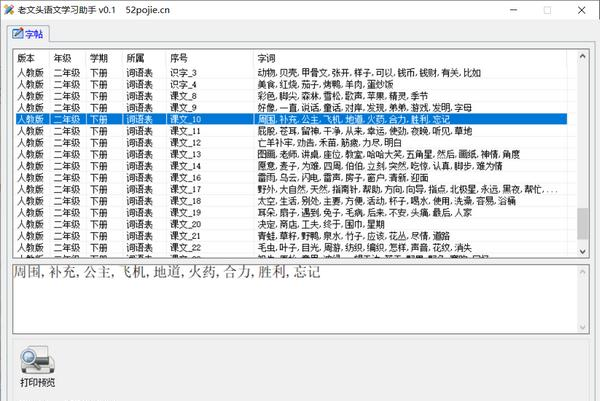Click the words 美食, 红烧, 茄子 cell
Image resolution: width=600 pixels, height=401 pixels.
tap(325, 84)
